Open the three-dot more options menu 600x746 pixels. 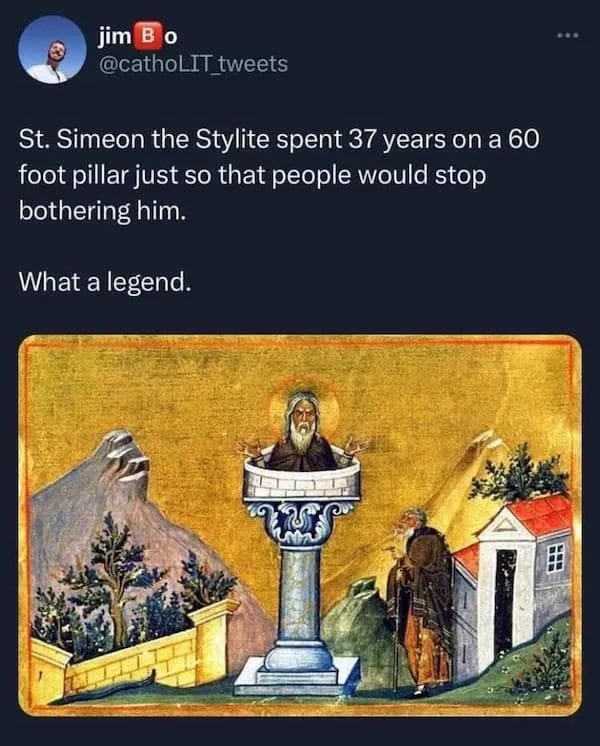pos(569,36)
